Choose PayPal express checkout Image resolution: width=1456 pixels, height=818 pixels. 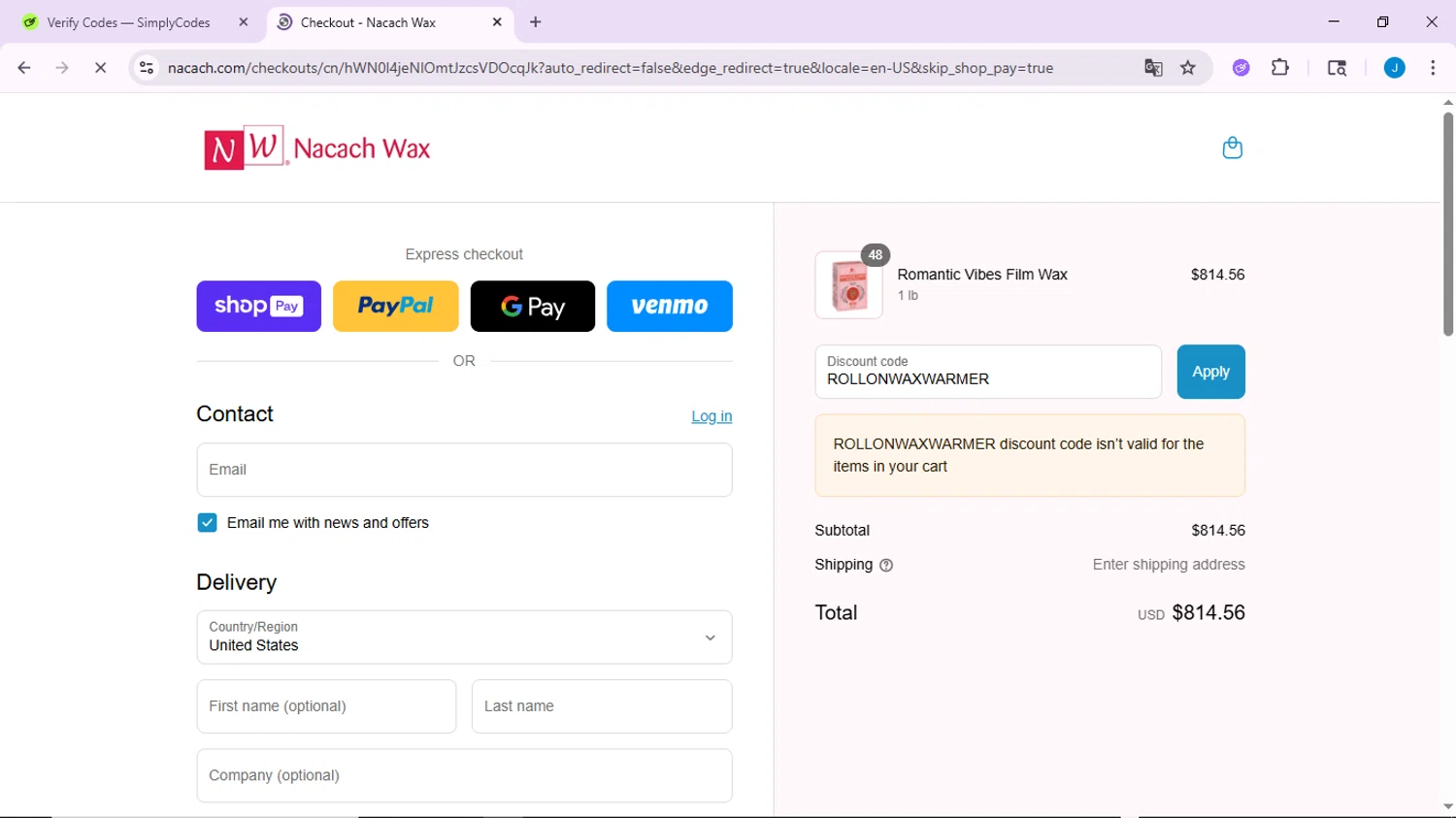(x=396, y=307)
